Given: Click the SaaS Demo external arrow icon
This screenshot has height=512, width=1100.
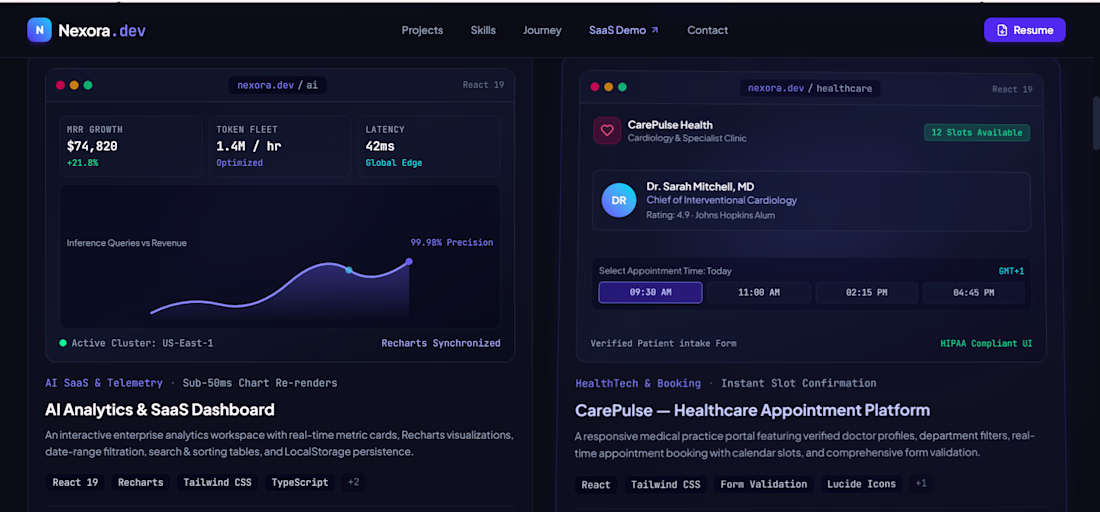Looking at the screenshot, I should pos(655,30).
